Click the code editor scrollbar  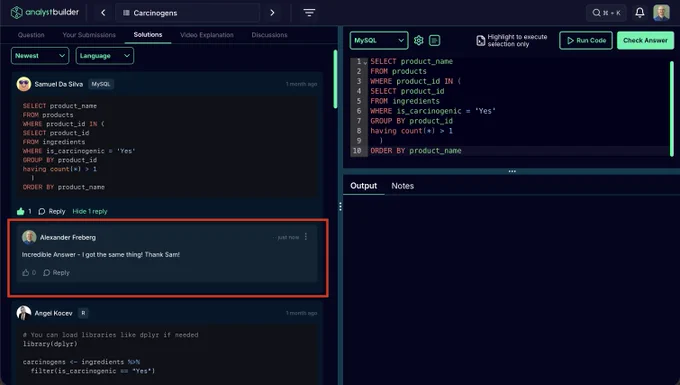pyautogui.click(x=672, y=108)
